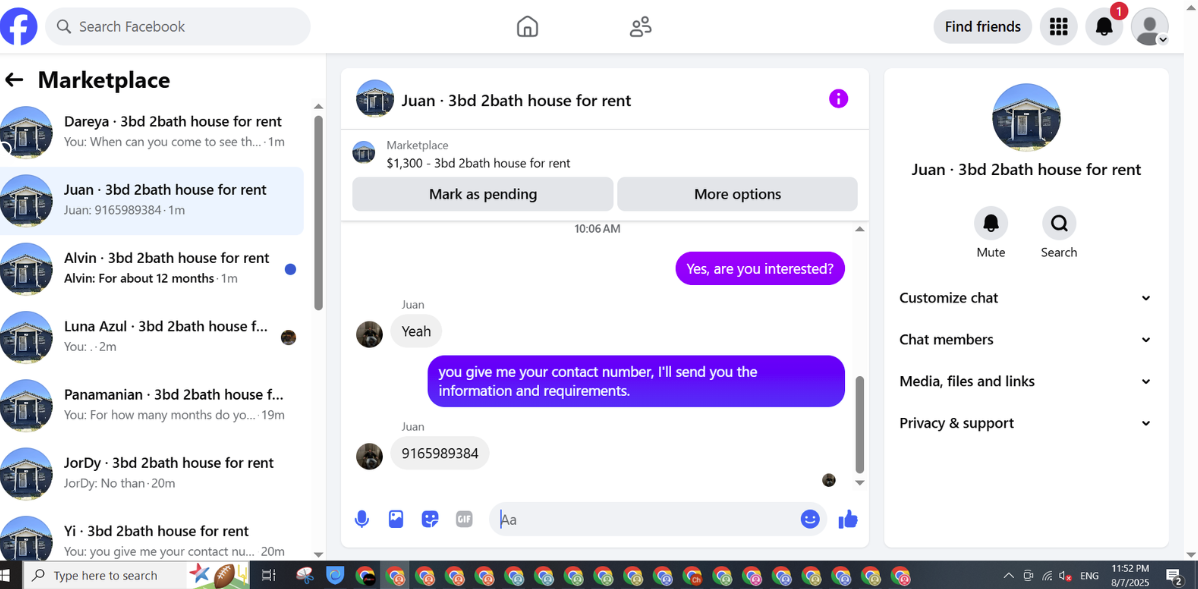Screen dimensions: 1198x589
Task: Open the account profile dropdown
Action: [1149, 27]
